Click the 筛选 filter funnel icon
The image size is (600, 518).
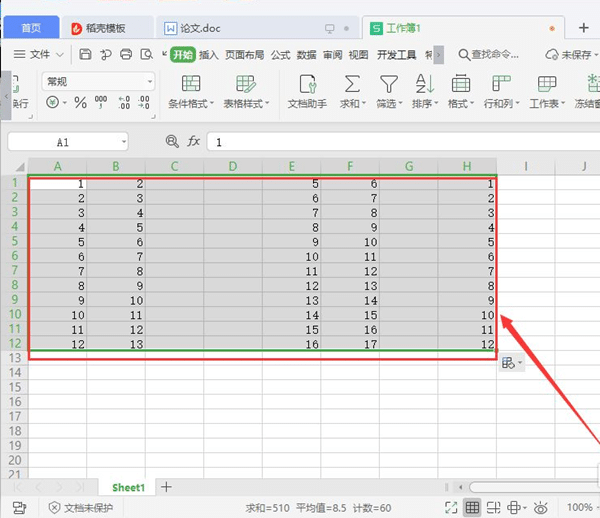point(388,84)
